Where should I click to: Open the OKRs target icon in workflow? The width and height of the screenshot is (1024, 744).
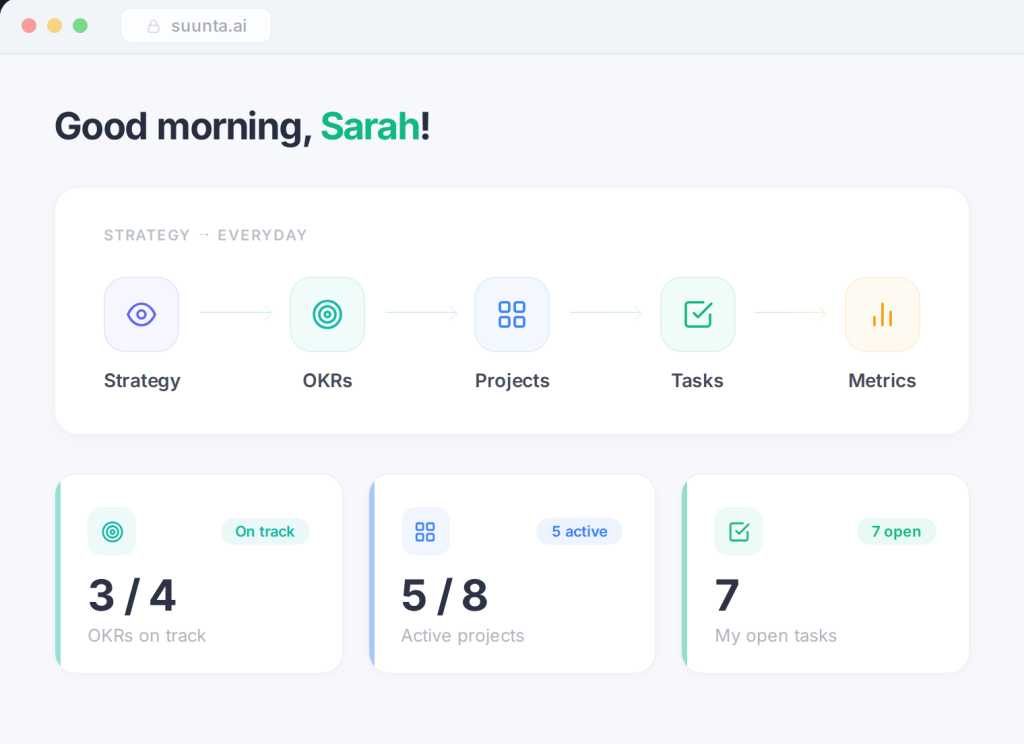pos(327,314)
